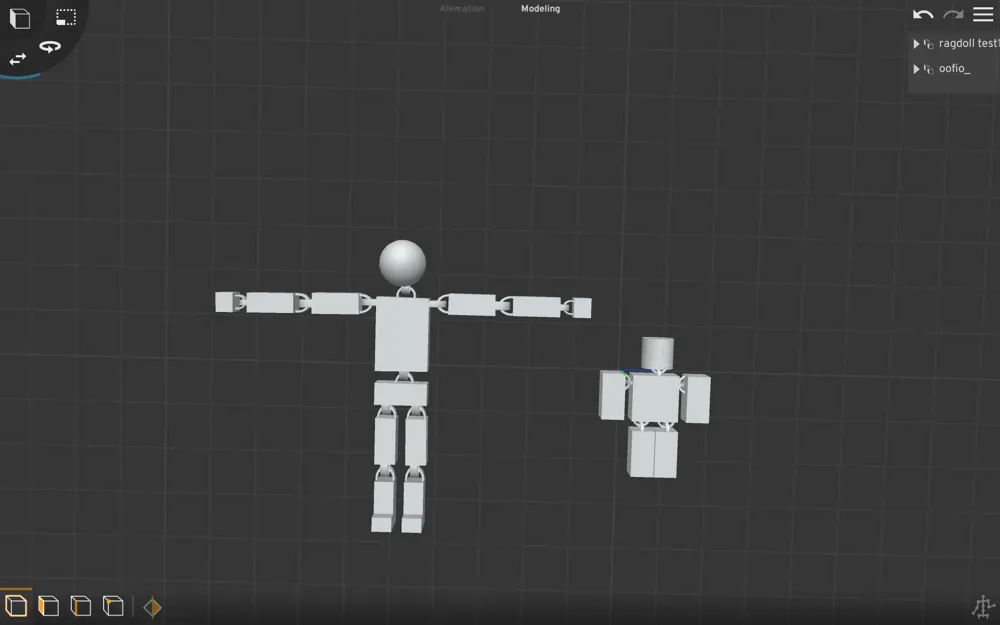The width and height of the screenshot is (1000, 625).
Task: Expand the ragdoll test group
Action: (x=916, y=43)
